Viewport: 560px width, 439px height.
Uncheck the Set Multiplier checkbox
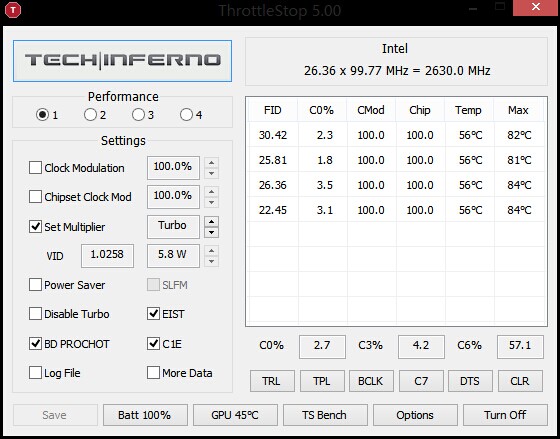click(35, 226)
